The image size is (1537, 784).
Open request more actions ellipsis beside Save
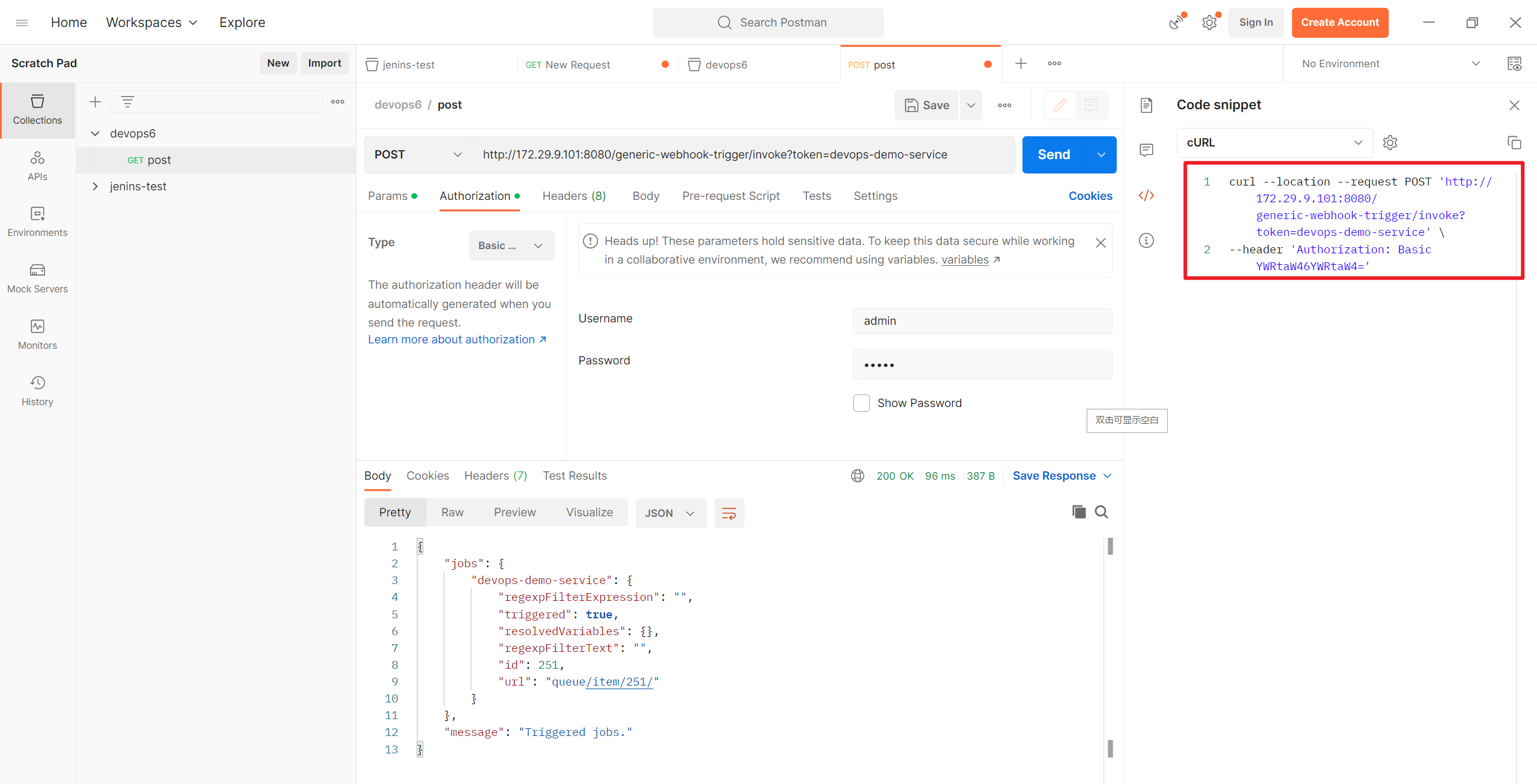pyautogui.click(x=1004, y=106)
